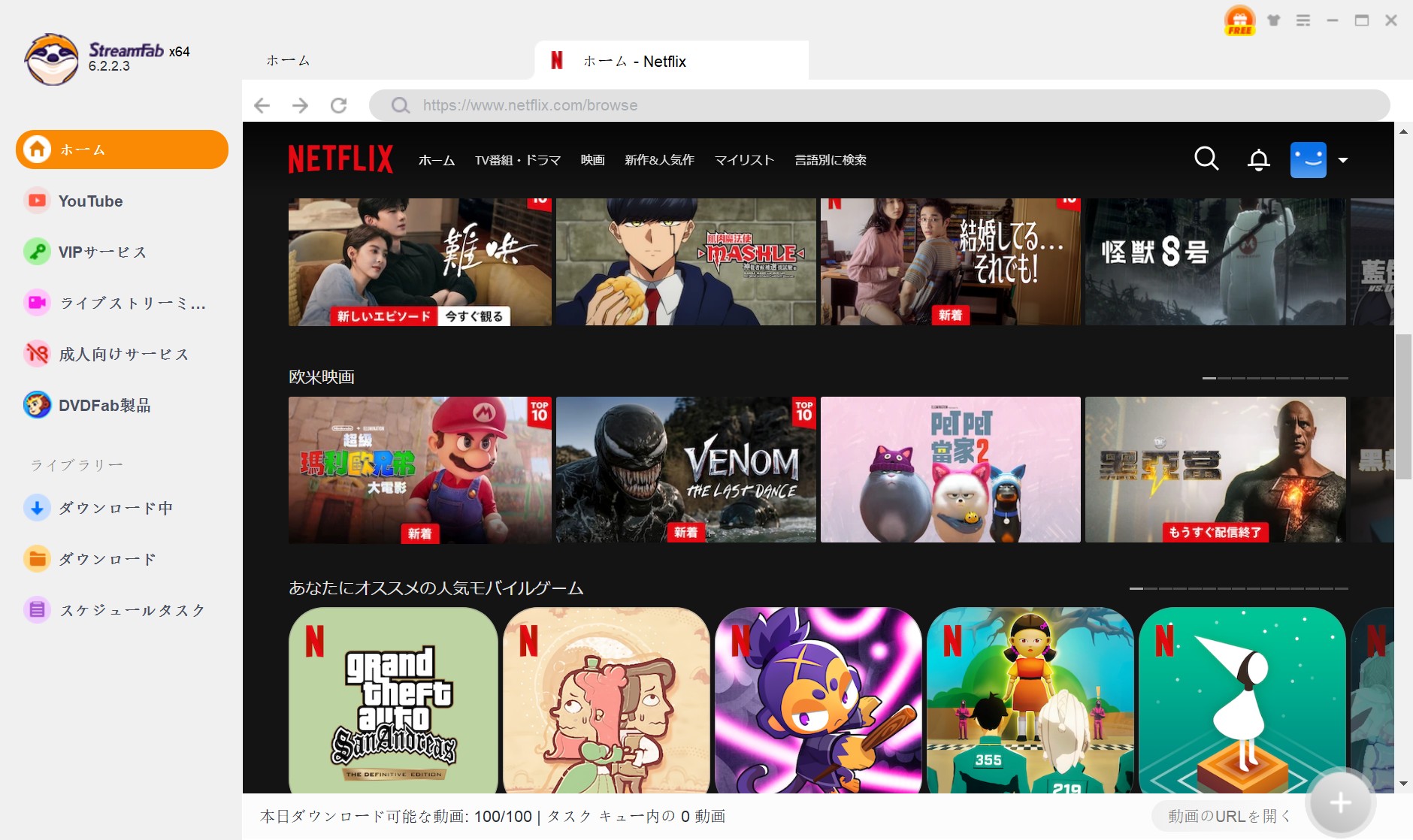This screenshot has width=1413, height=840.
Task: Click the FREE gift badge icon
Action: pos(1239,20)
